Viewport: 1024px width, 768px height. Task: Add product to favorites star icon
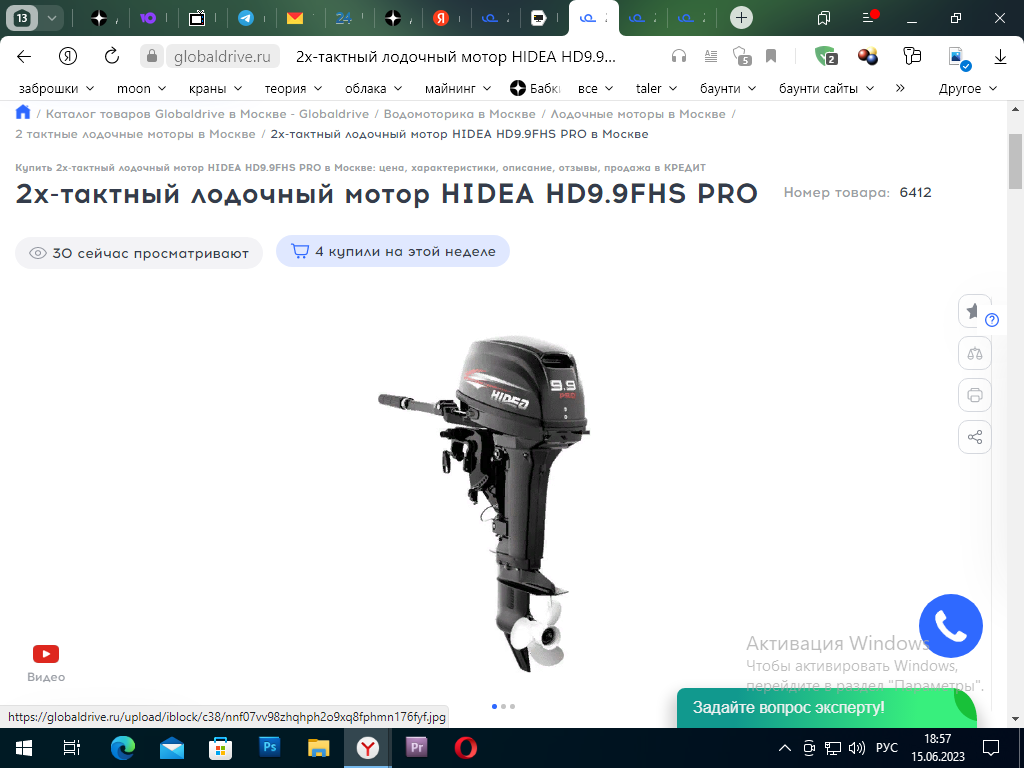[x=972, y=311]
